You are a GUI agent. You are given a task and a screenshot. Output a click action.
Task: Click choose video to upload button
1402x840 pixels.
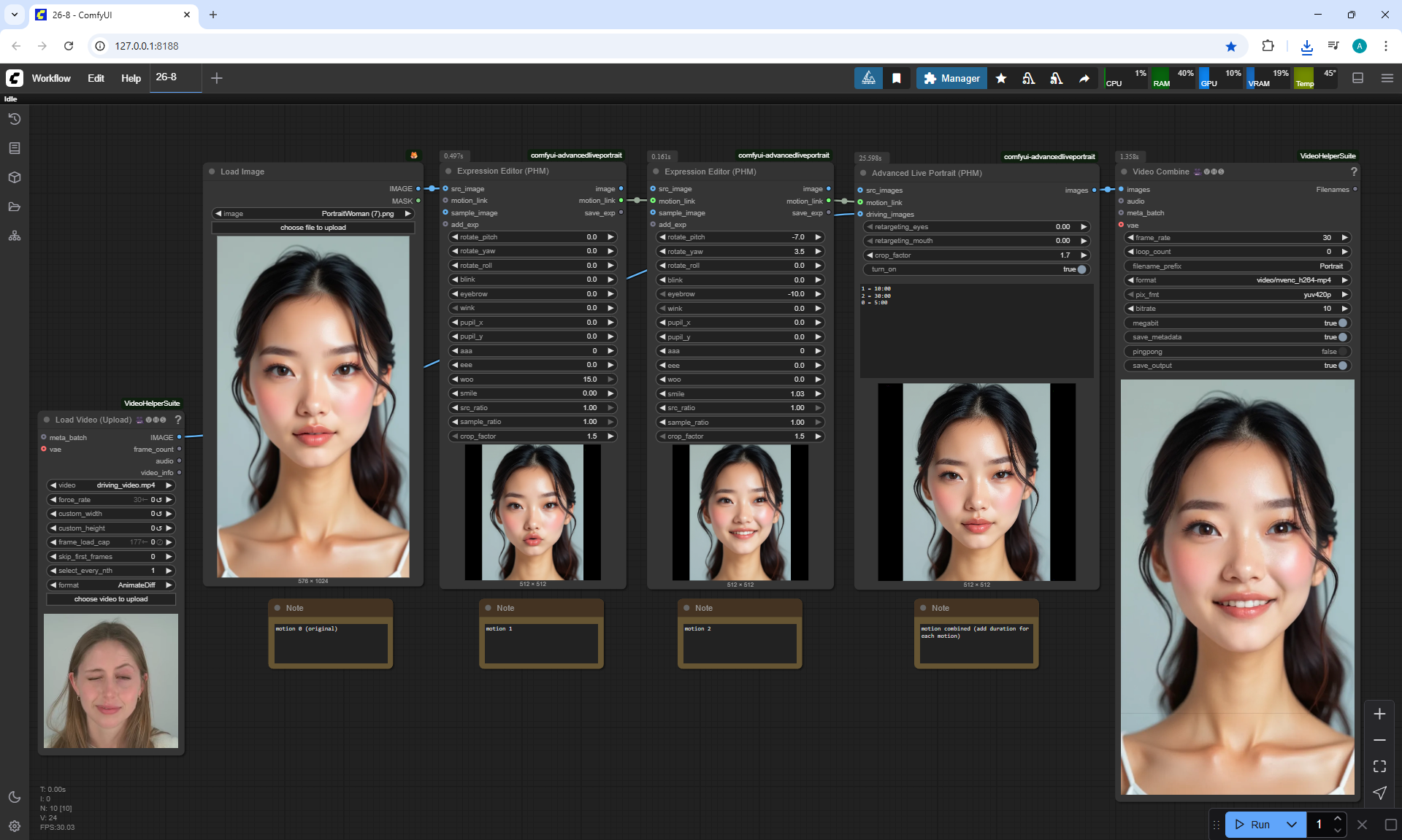click(x=111, y=599)
